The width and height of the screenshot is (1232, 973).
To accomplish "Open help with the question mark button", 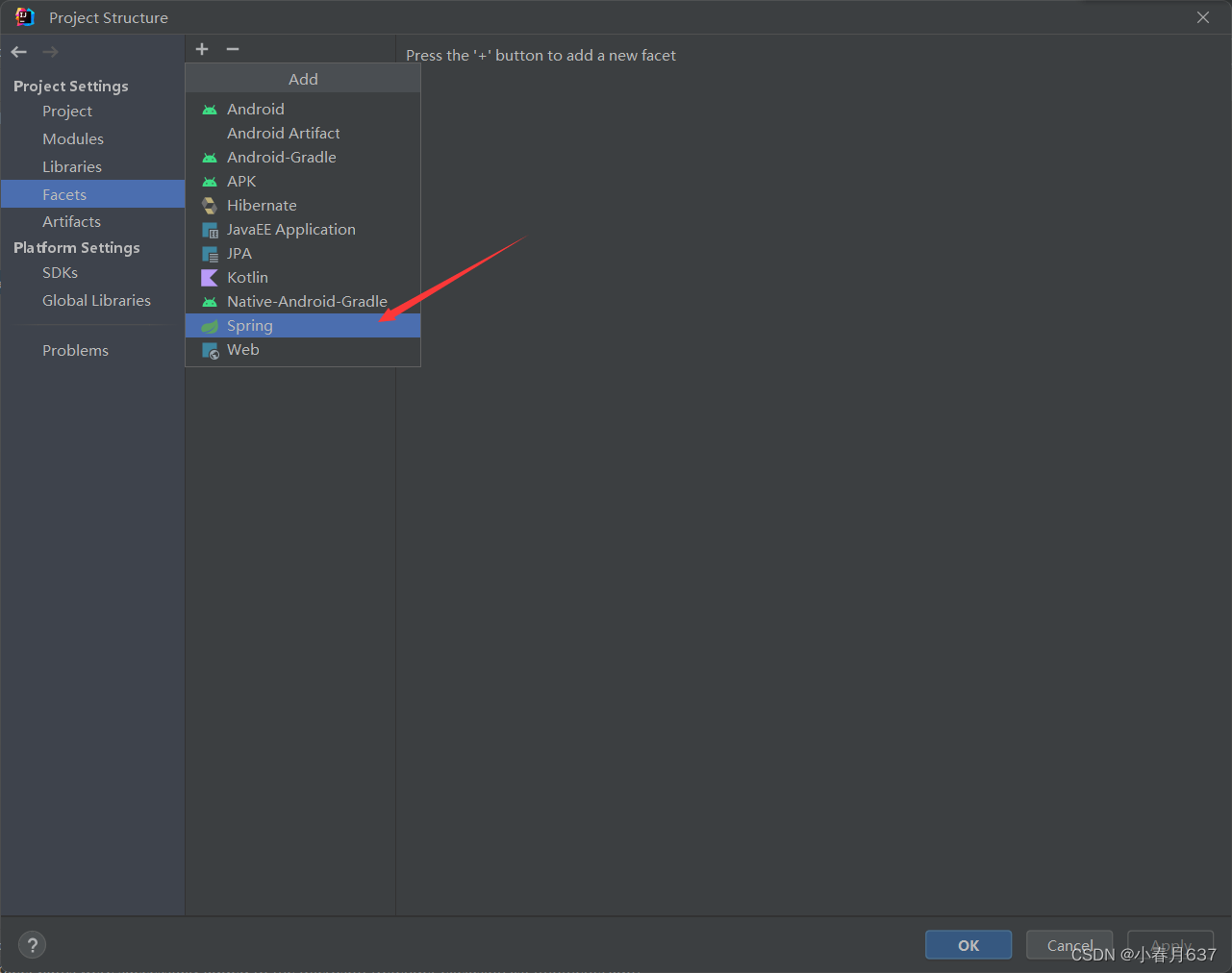I will 32,945.
